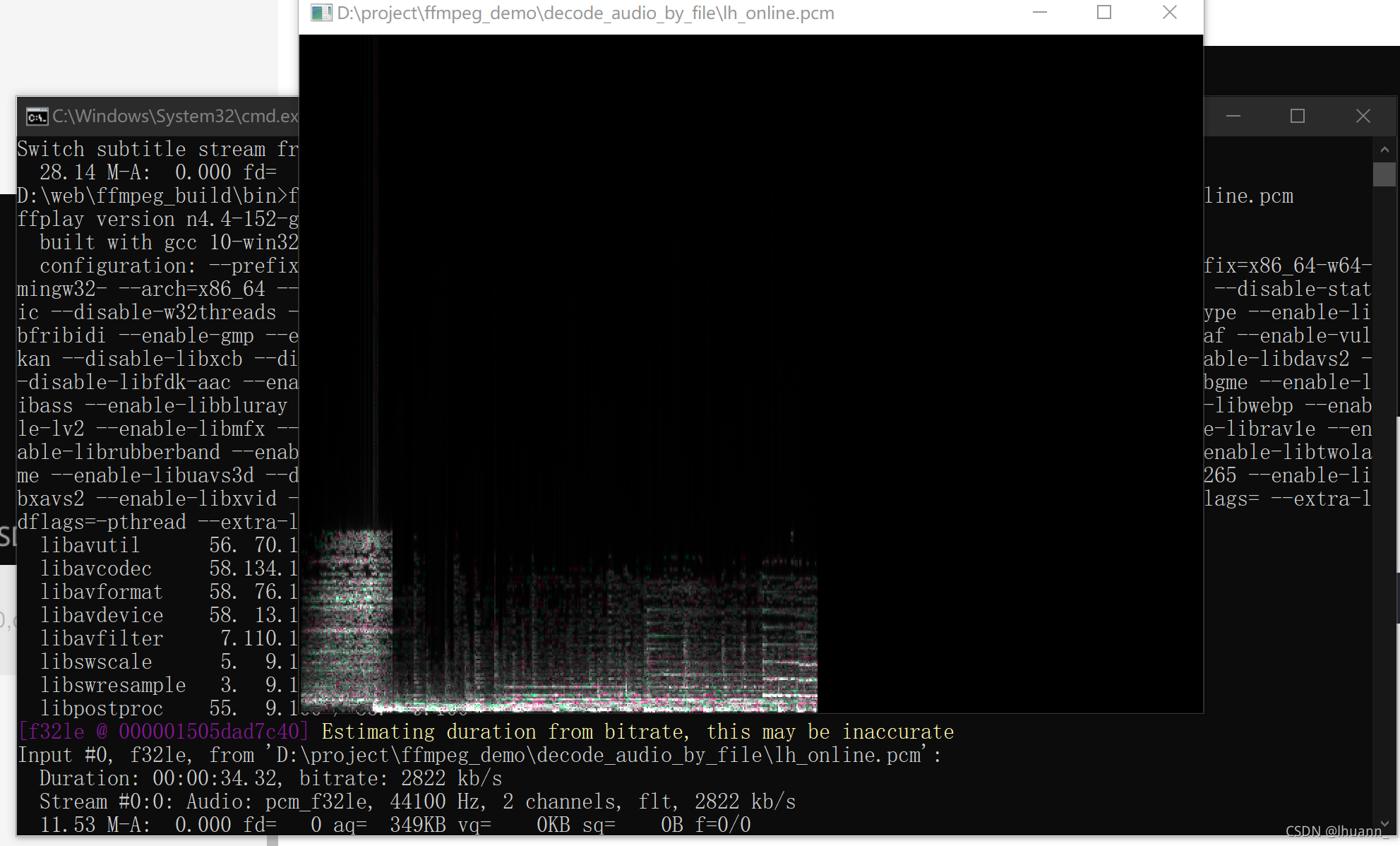Click the Stream #0:0 Audio console line
The height and width of the screenshot is (846, 1400).
click(417, 802)
